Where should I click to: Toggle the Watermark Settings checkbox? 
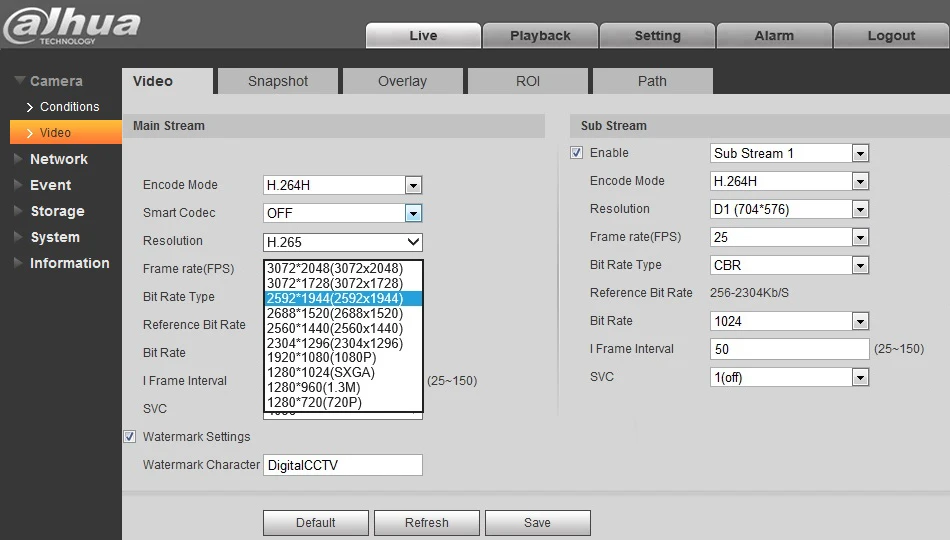click(x=130, y=436)
